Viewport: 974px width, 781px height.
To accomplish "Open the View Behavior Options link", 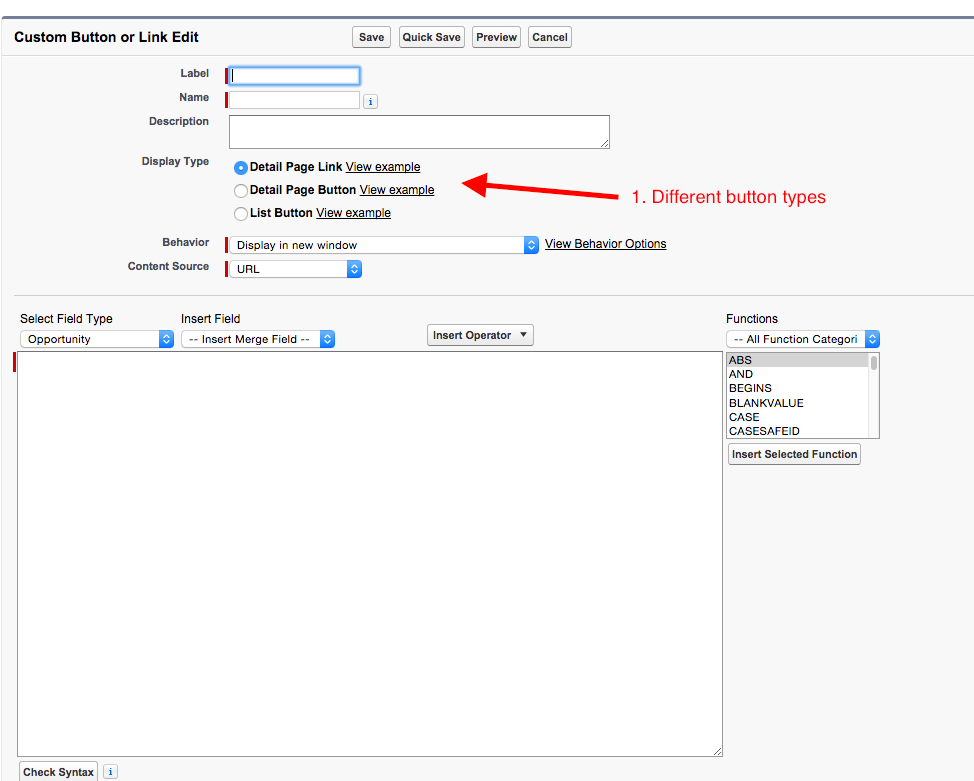I will tap(606, 244).
